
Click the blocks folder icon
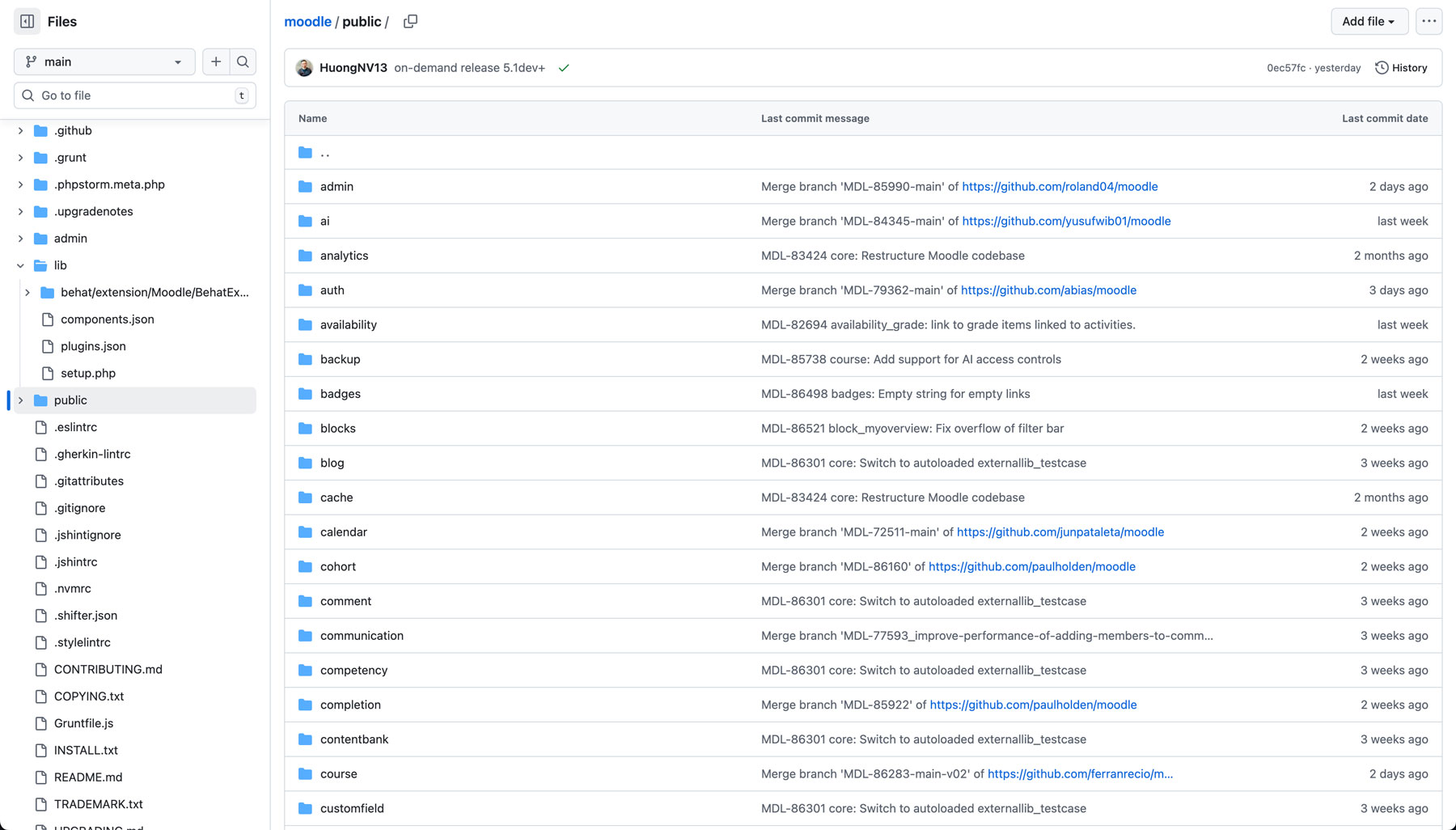(305, 429)
